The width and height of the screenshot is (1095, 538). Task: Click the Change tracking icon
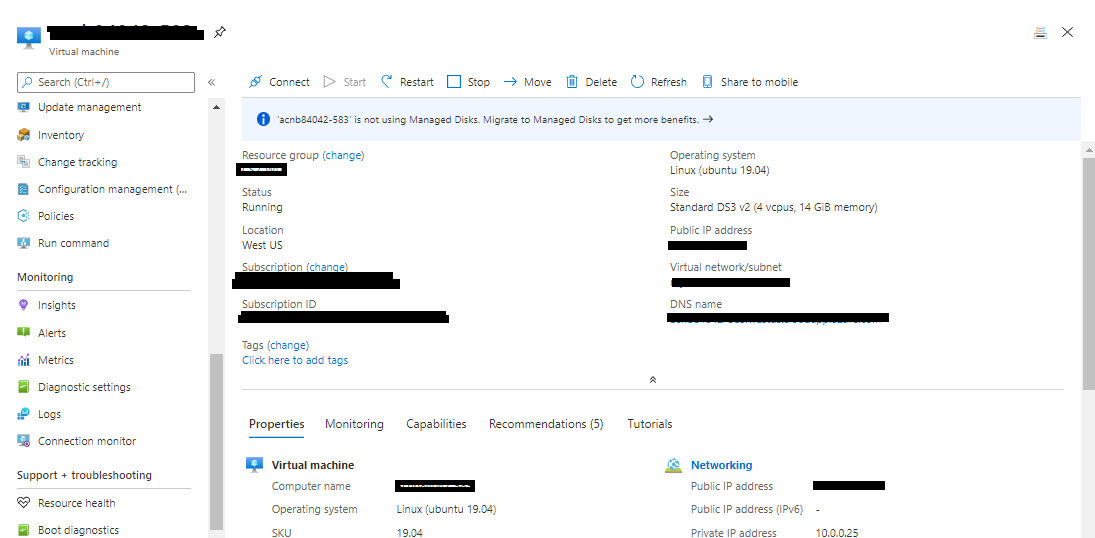pos(24,162)
